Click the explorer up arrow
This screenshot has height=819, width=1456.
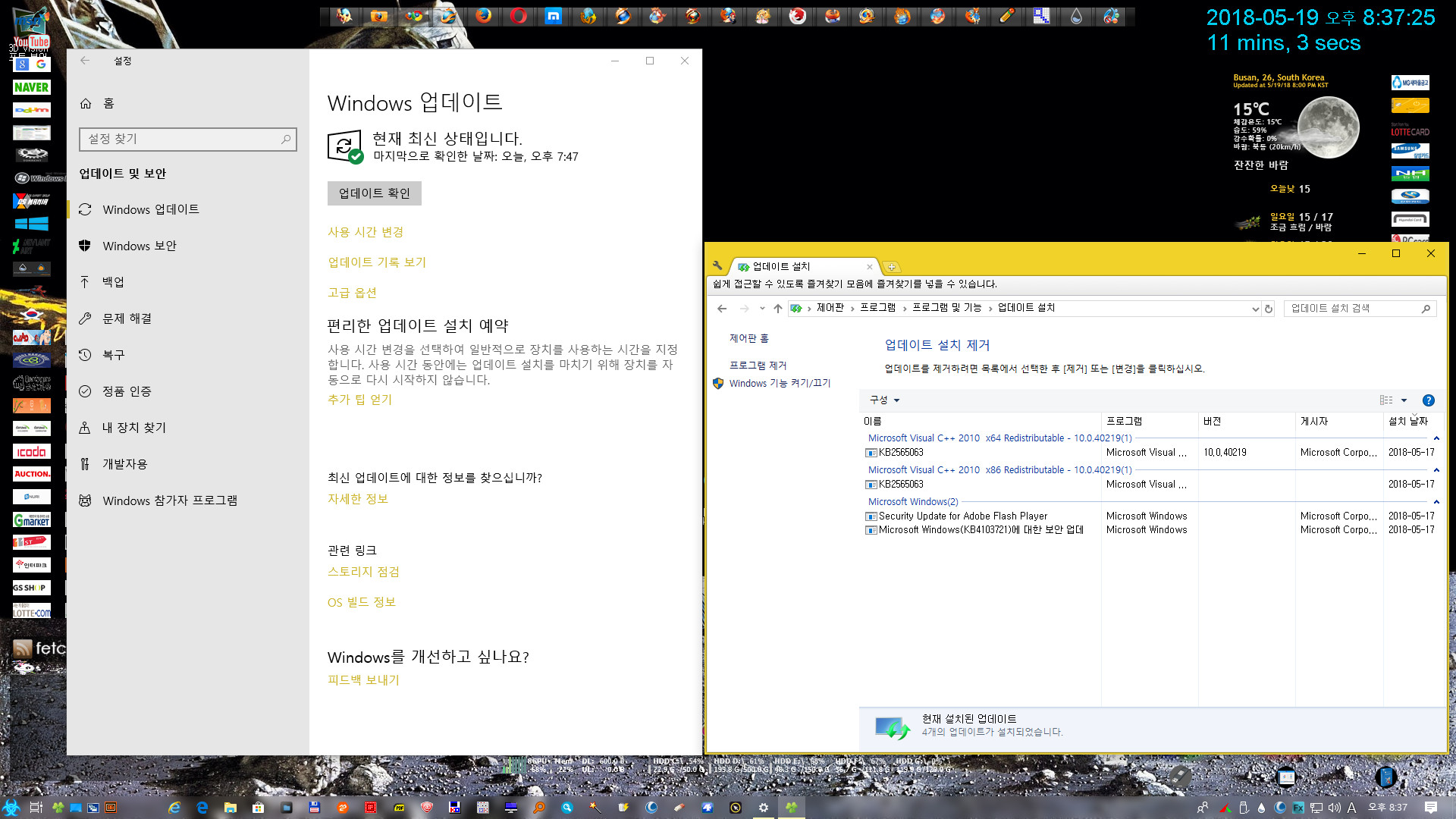[x=778, y=309]
